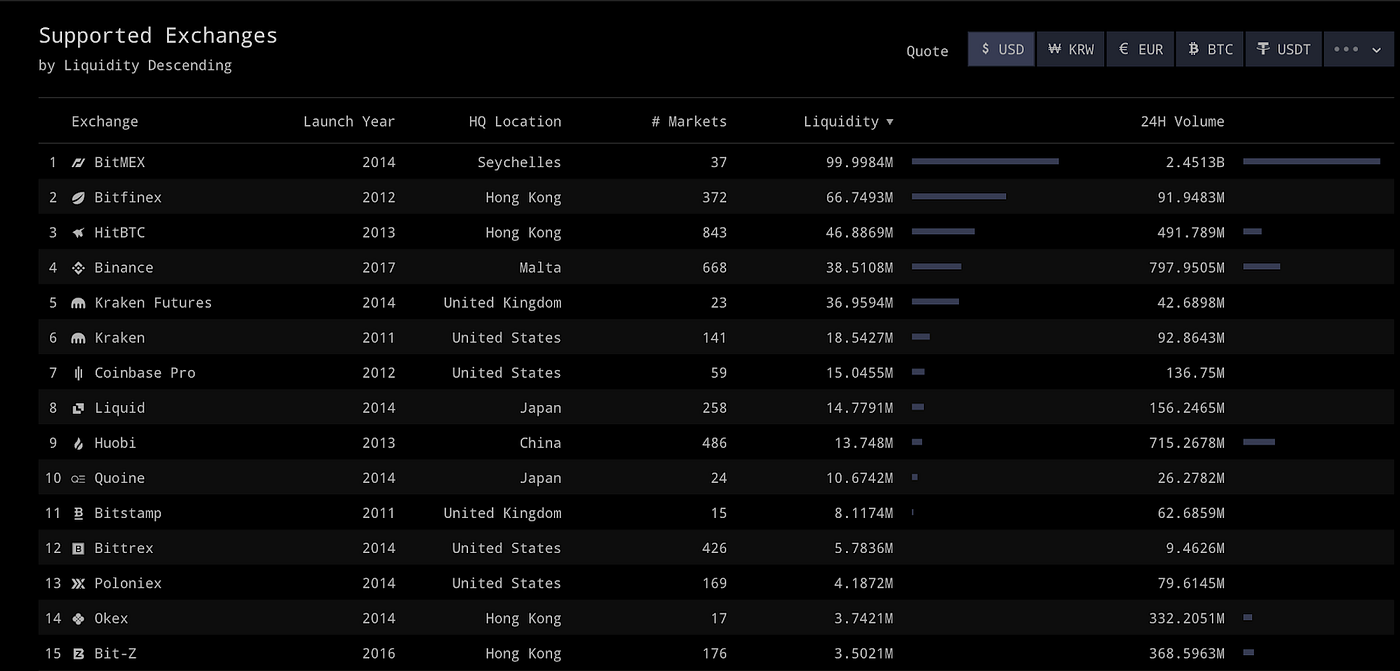Image resolution: width=1400 pixels, height=671 pixels.
Task: Open the Huobi exchange link
Action: point(115,443)
